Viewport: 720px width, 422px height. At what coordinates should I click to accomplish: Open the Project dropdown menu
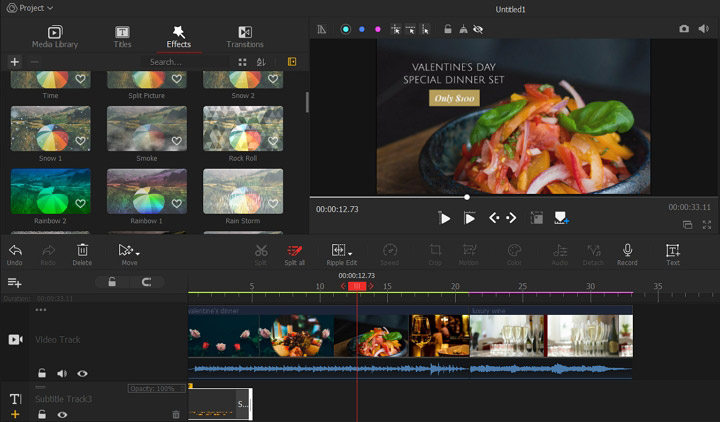[x=30, y=8]
